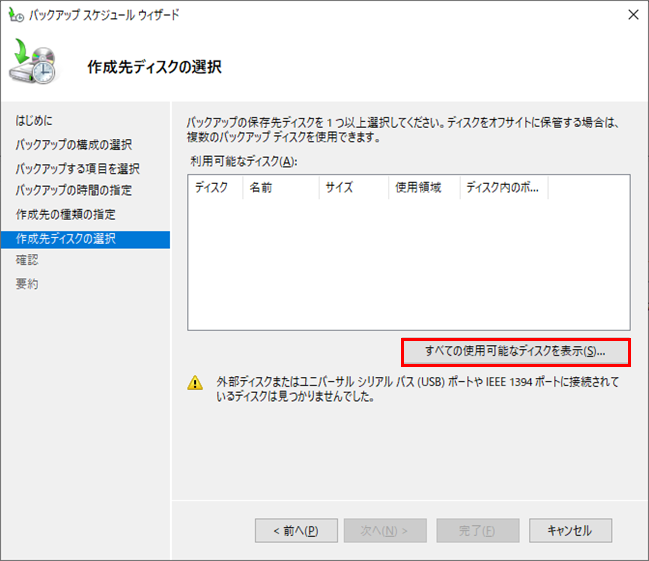Select the 要約 step
Viewport: 649px width, 561px height.
click(x=27, y=284)
